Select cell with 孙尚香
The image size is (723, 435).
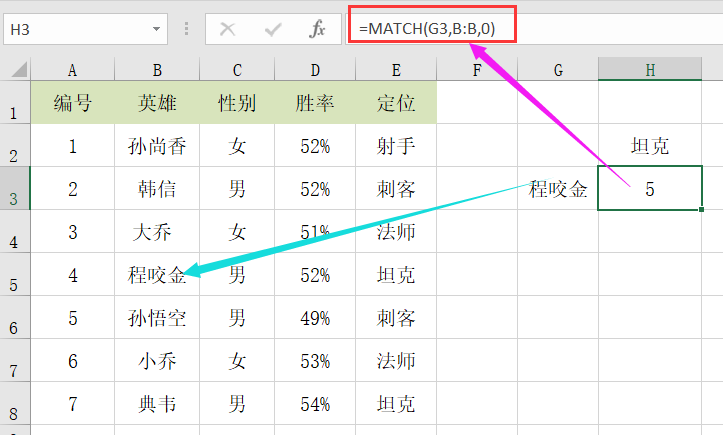point(157,145)
